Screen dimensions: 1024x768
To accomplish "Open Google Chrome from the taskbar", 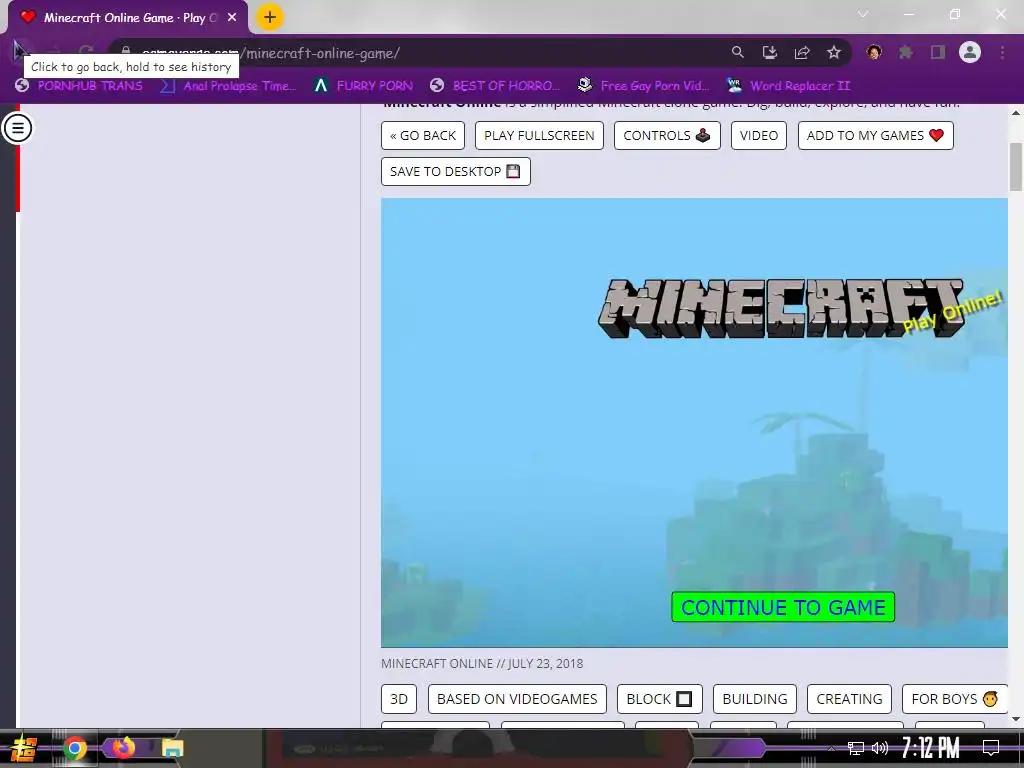I will (74, 748).
